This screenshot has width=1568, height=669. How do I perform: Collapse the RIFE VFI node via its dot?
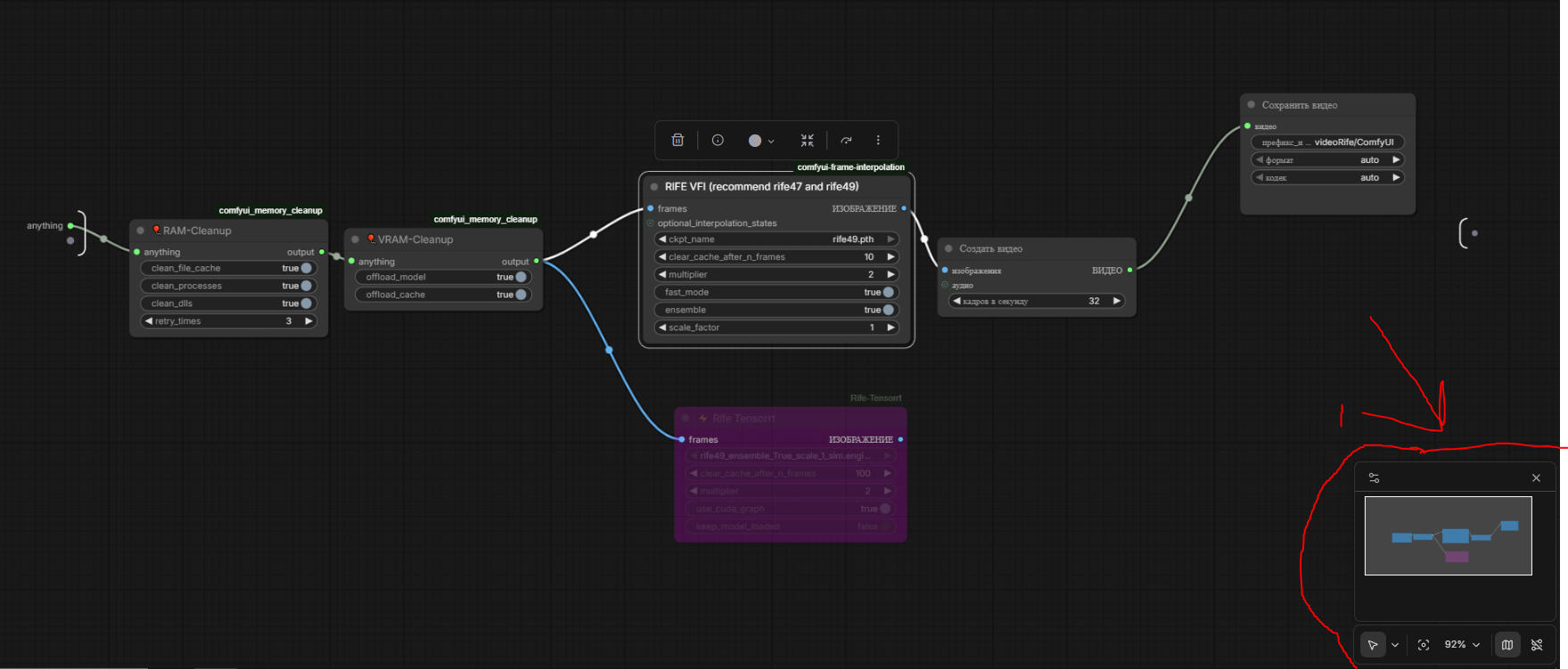[654, 187]
